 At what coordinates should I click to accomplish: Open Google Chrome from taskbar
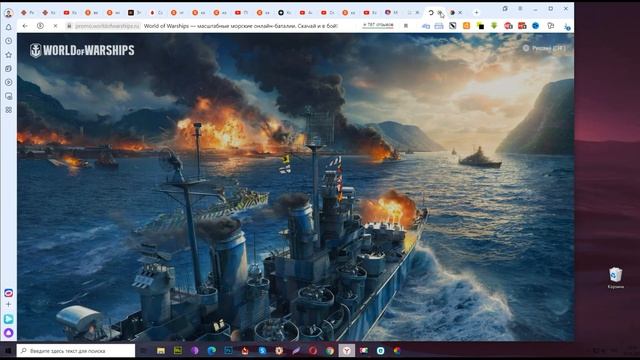coord(330,351)
